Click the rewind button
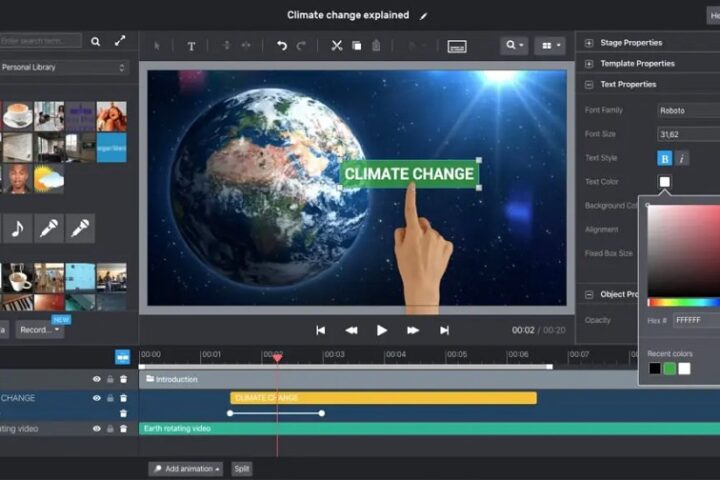Image resolution: width=720 pixels, height=480 pixels. (351, 330)
